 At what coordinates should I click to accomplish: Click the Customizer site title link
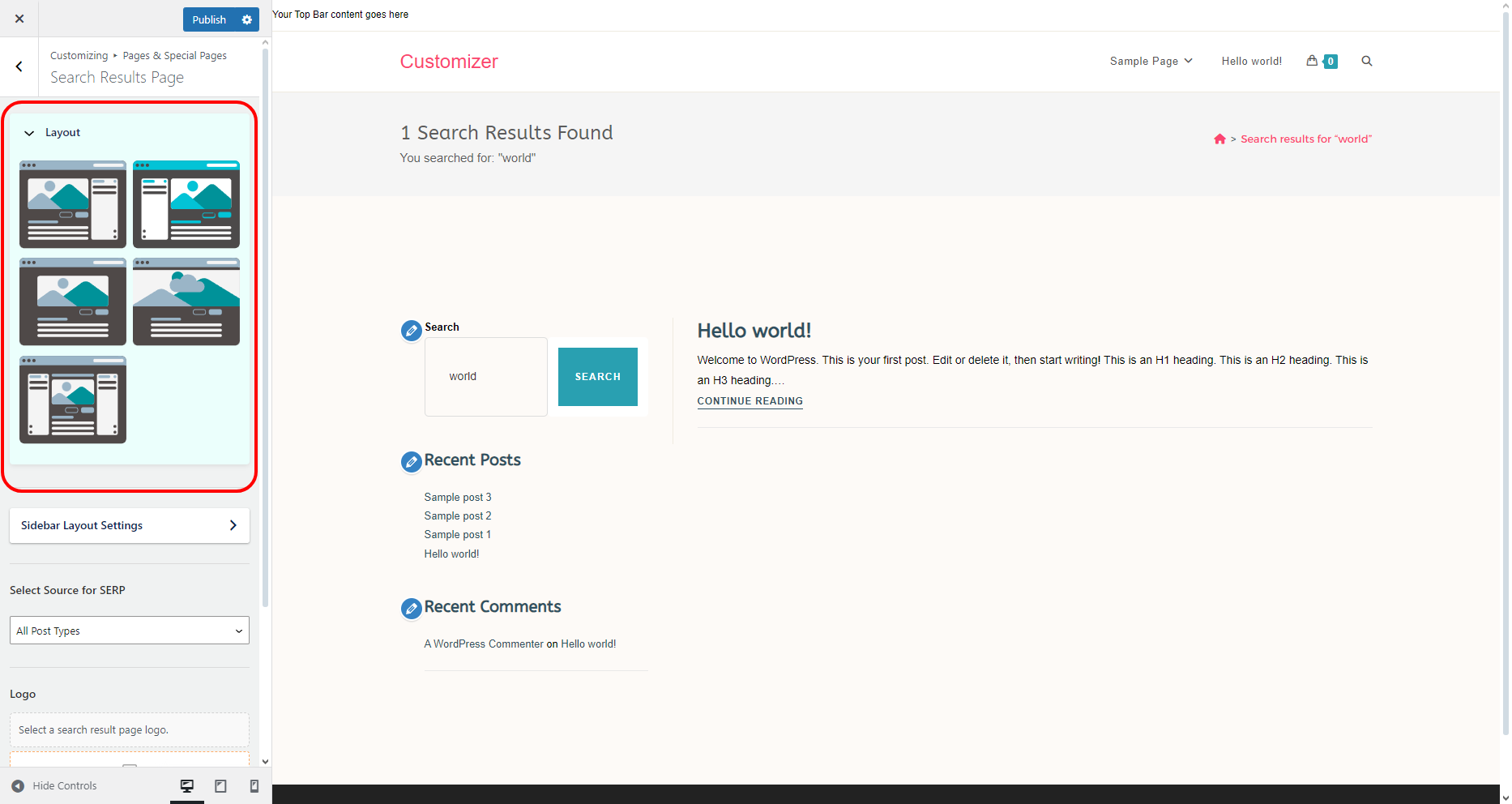tap(449, 62)
